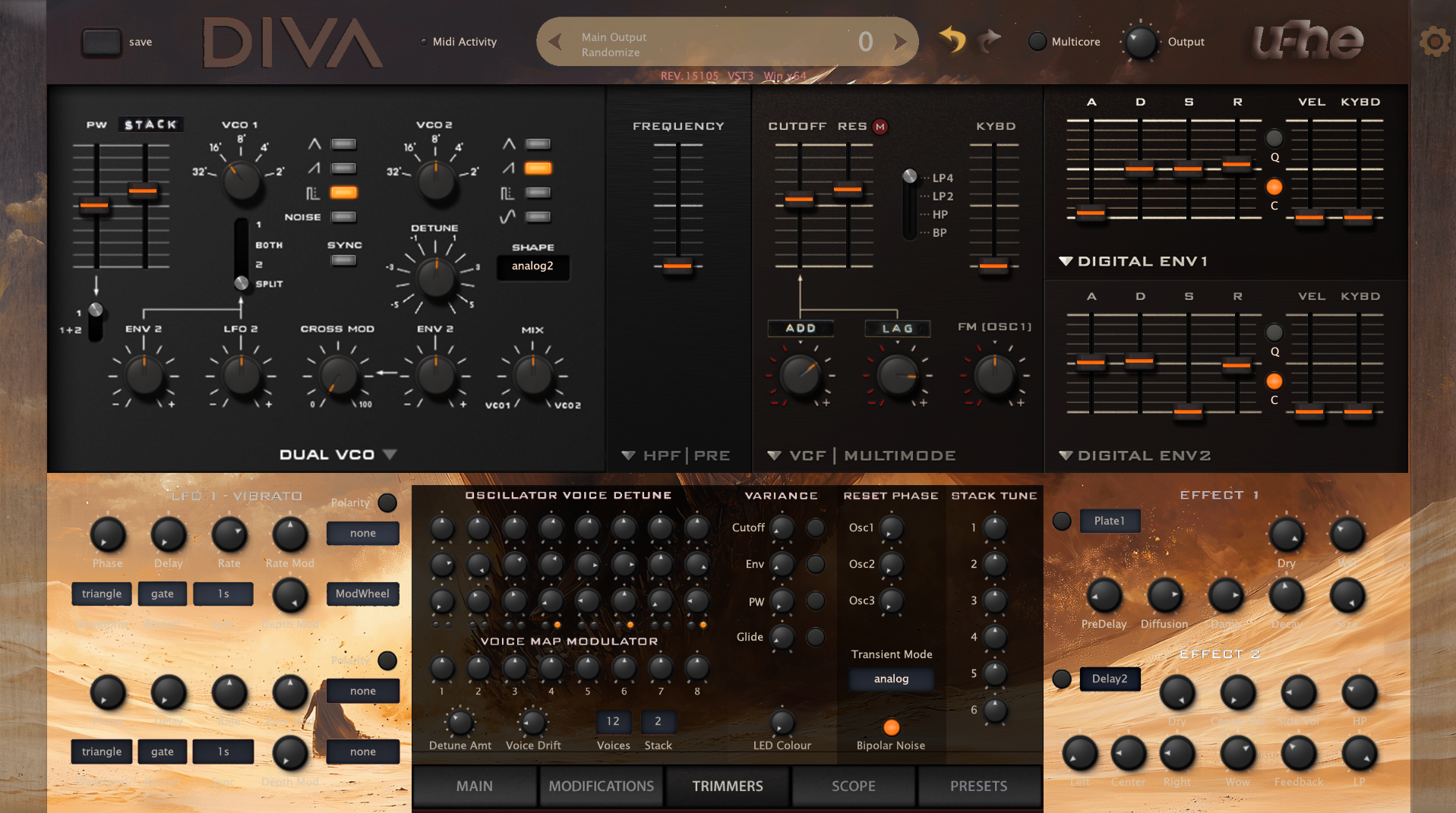Viewport: 1456px width, 813px height.
Task: Open Transient Mode analog dropdown
Action: coord(891,679)
